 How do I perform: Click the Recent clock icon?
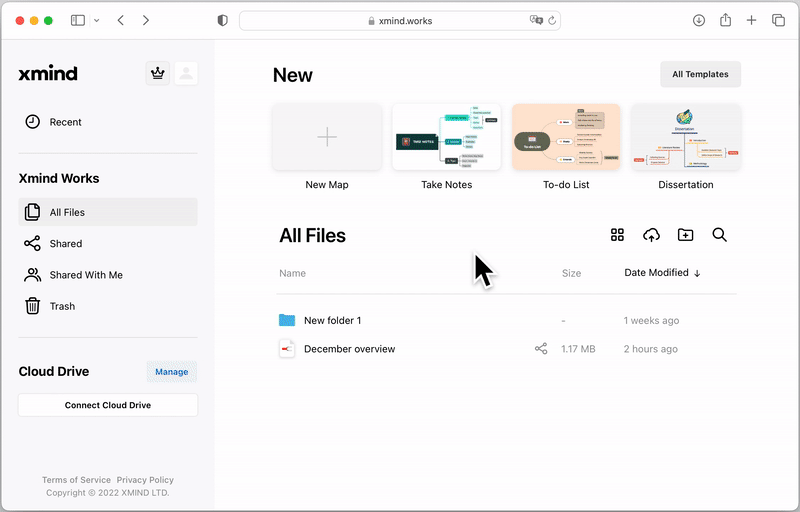coord(33,122)
